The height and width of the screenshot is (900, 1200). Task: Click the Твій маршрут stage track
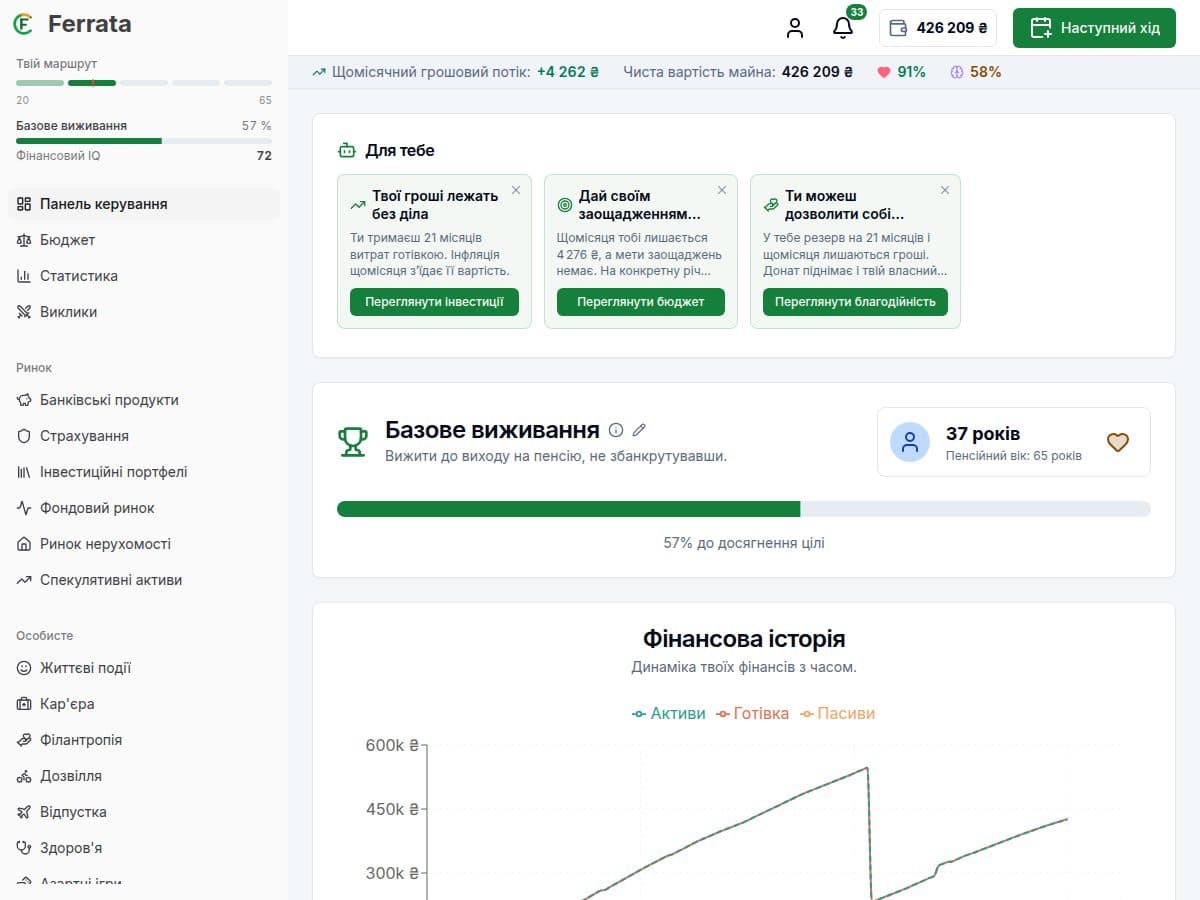[x=144, y=82]
